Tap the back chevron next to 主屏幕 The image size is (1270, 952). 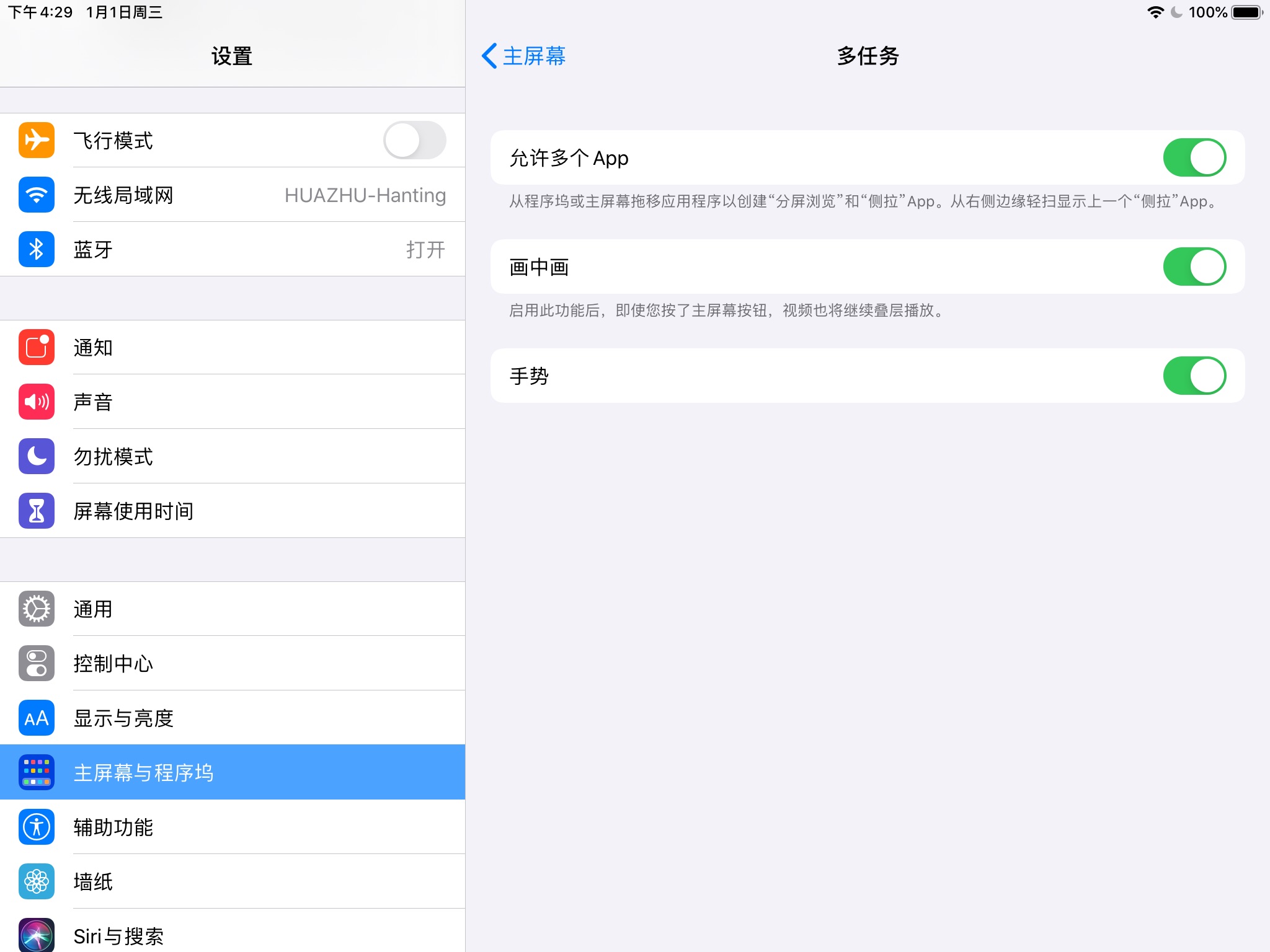[x=489, y=56]
